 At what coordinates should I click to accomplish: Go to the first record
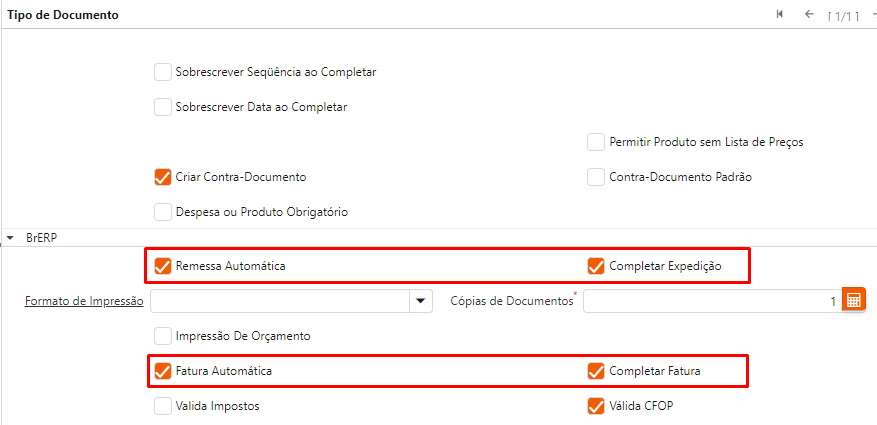coord(780,15)
